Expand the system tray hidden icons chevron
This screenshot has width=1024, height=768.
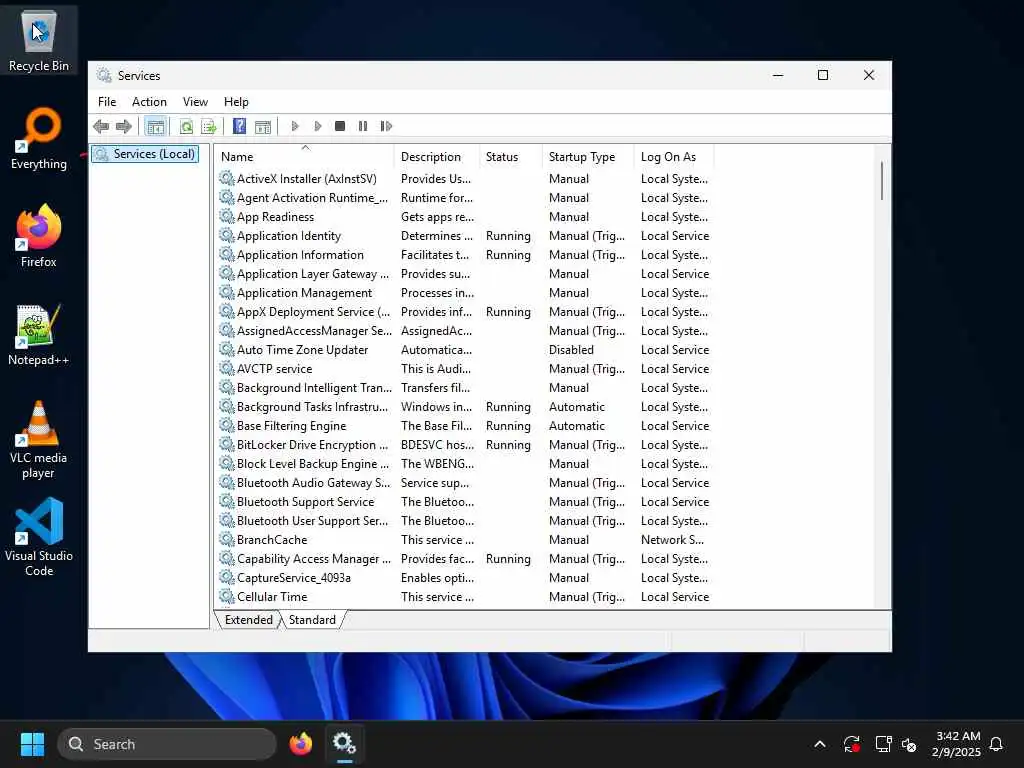tap(820, 744)
